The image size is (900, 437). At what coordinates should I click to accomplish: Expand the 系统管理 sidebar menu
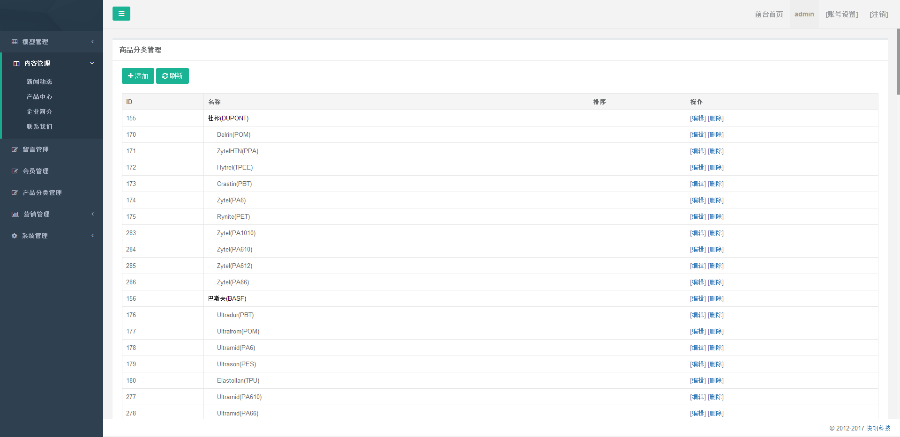[50, 236]
